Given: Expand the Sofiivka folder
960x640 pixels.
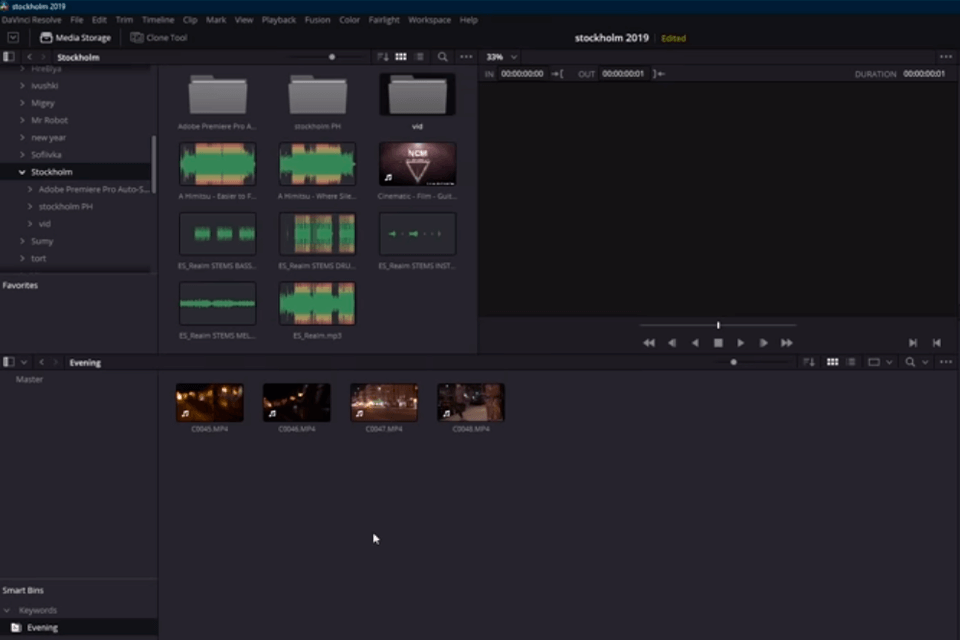Looking at the screenshot, I should (22, 154).
